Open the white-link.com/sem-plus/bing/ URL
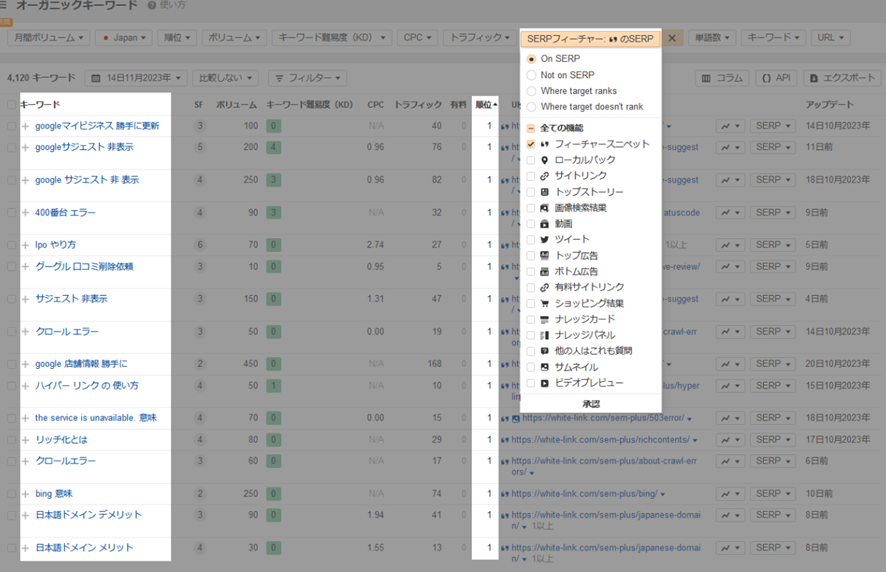Image resolution: width=886 pixels, height=572 pixels. [x=584, y=494]
